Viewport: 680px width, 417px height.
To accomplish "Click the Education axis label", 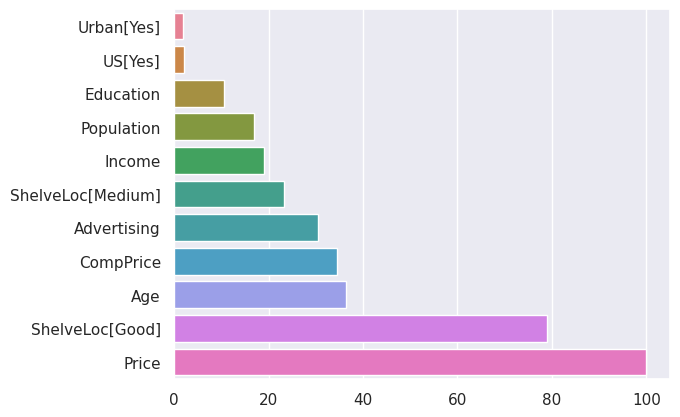I will (x=122, y=94).
